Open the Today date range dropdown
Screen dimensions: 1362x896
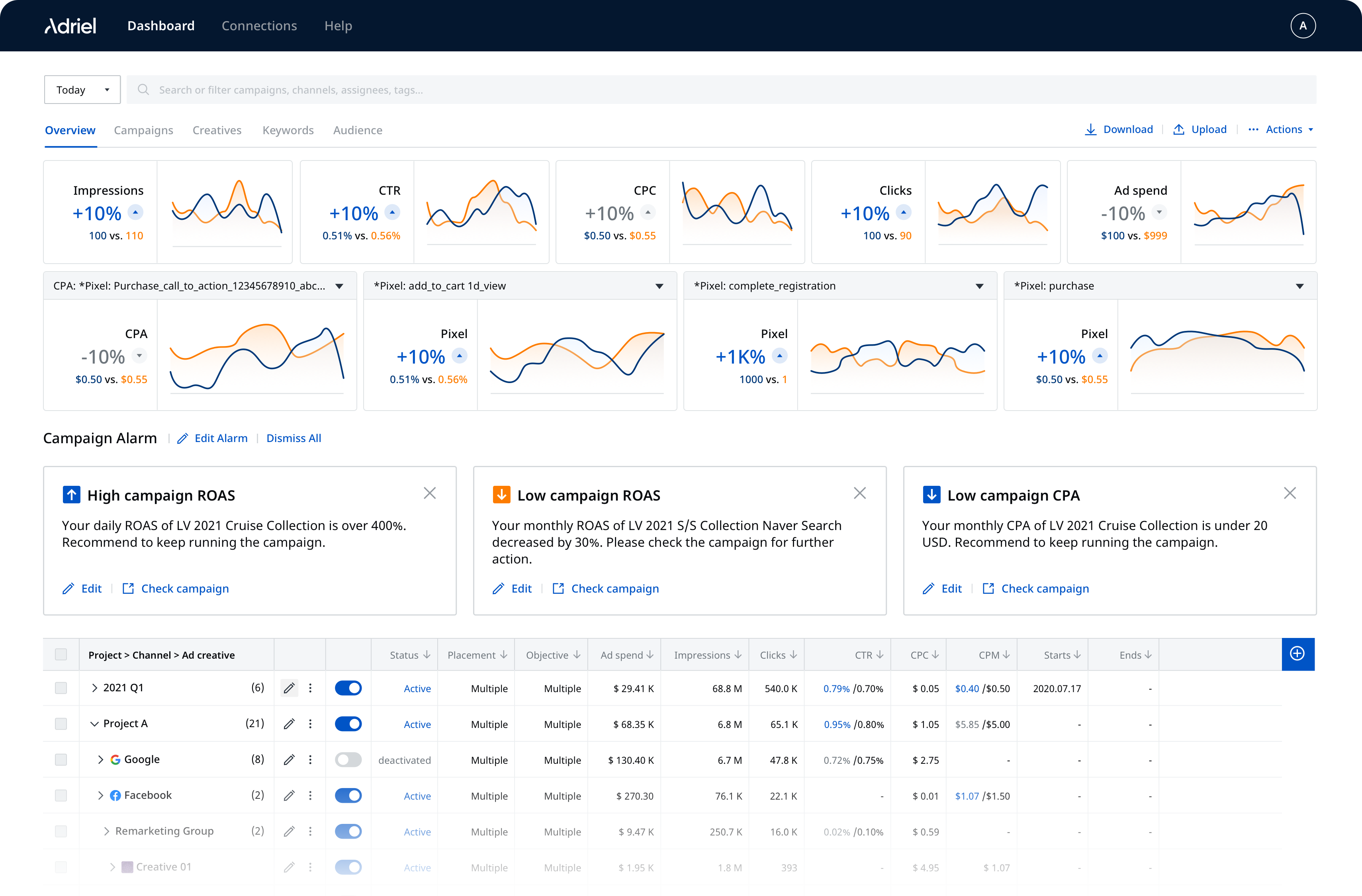(81, 89)
